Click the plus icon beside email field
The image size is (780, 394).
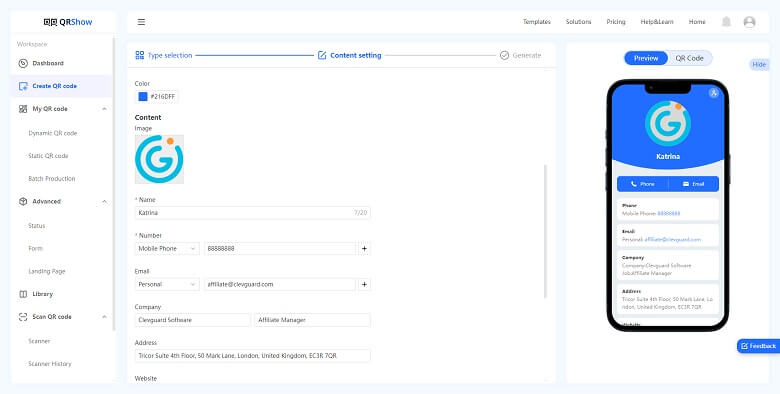click(x=364, y=284)
